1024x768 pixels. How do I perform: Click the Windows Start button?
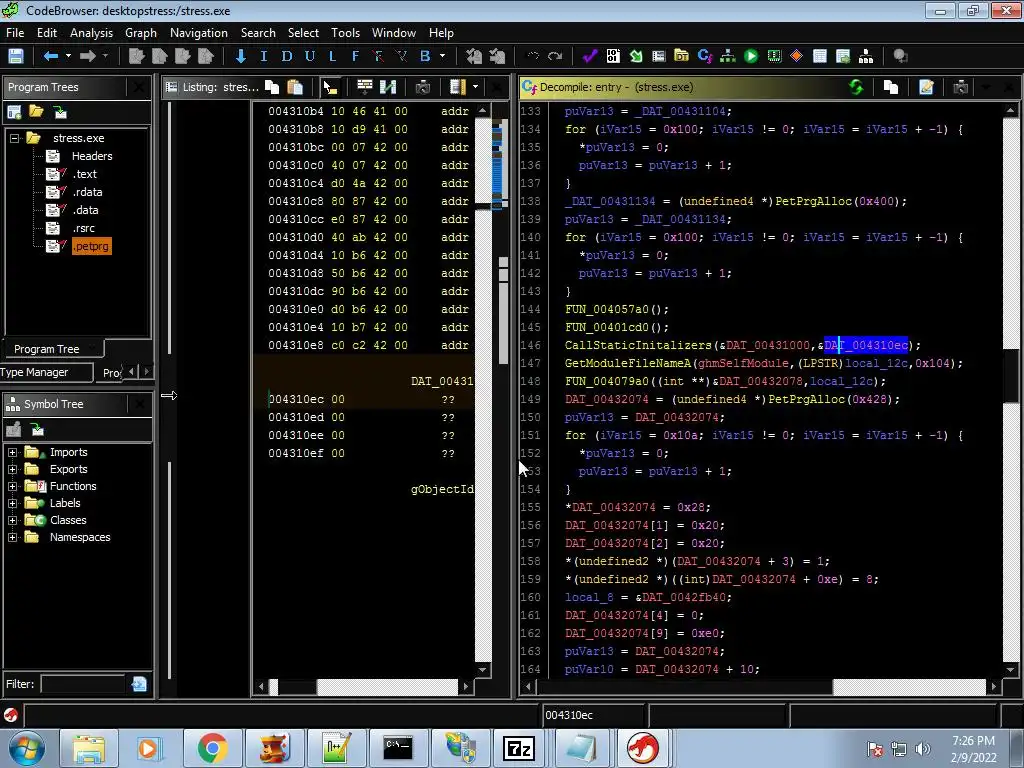26,748
